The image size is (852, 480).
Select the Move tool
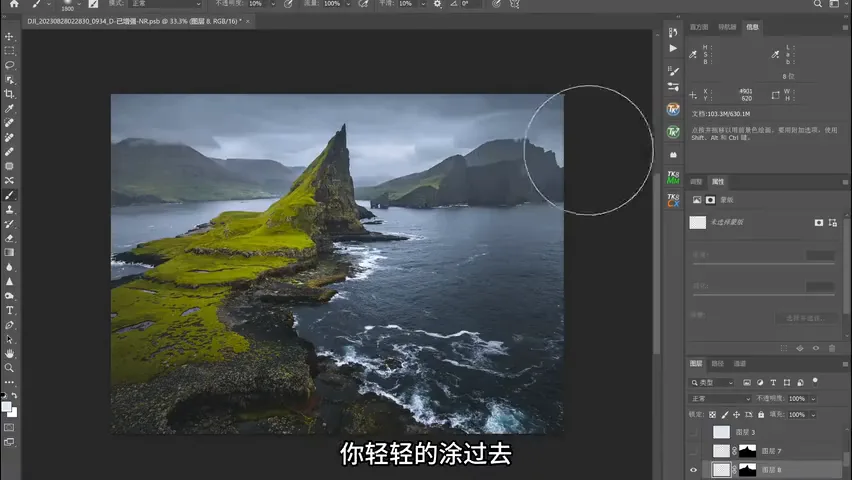pyautogui.click(x=9, y=36)
